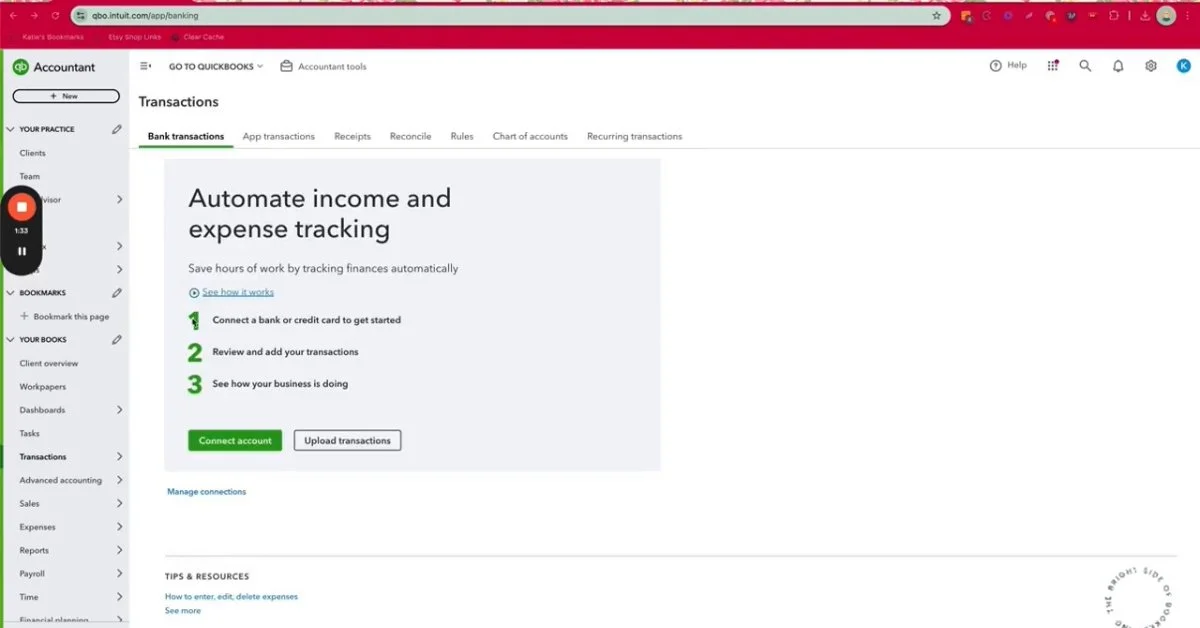Click the browser forward arrow

tap(35, 16)
